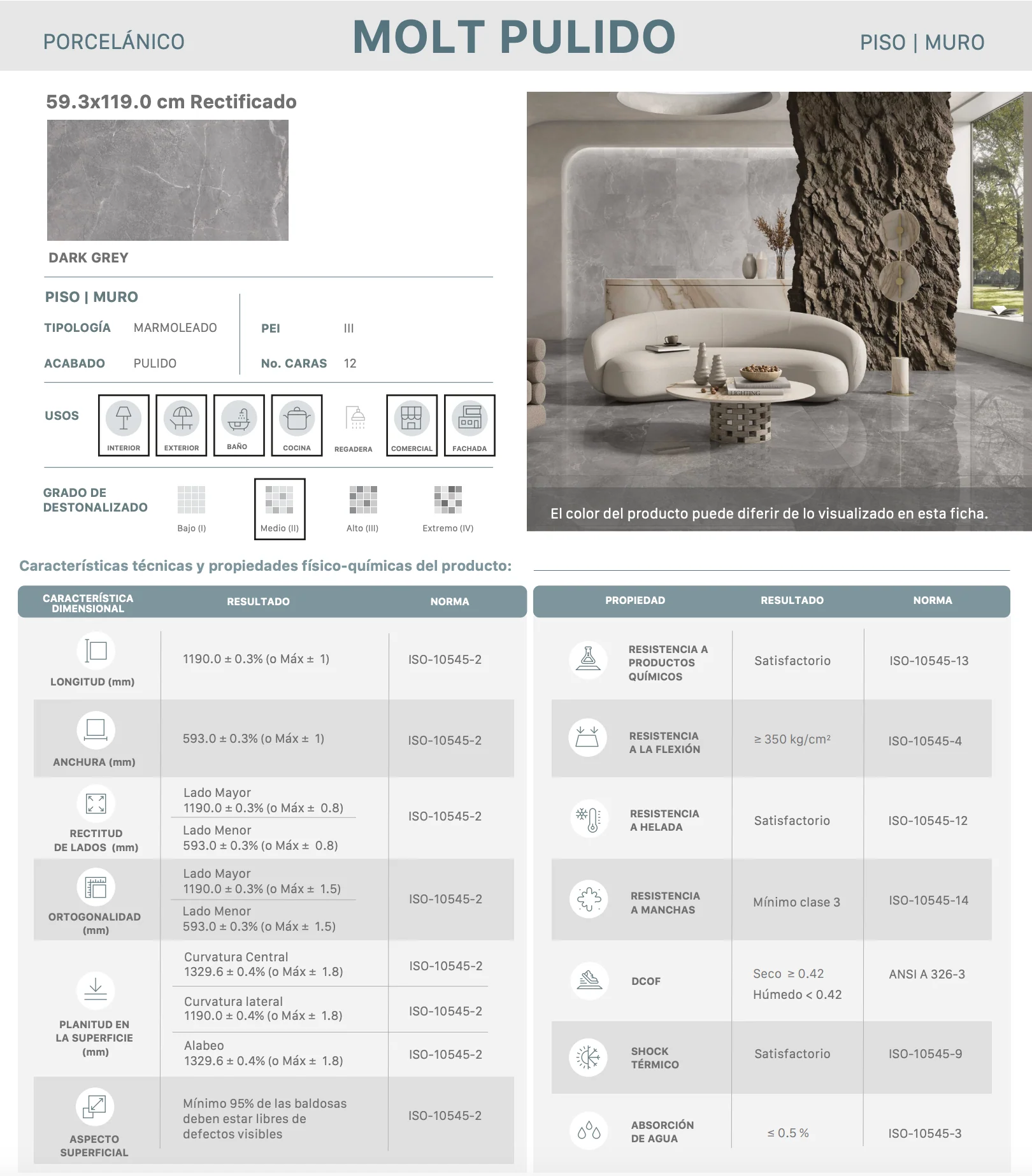The width and height of the screenshot is (1032, 1176).
Task: Click the Características técnicas section heading
Action: click(x=266, y=566)
